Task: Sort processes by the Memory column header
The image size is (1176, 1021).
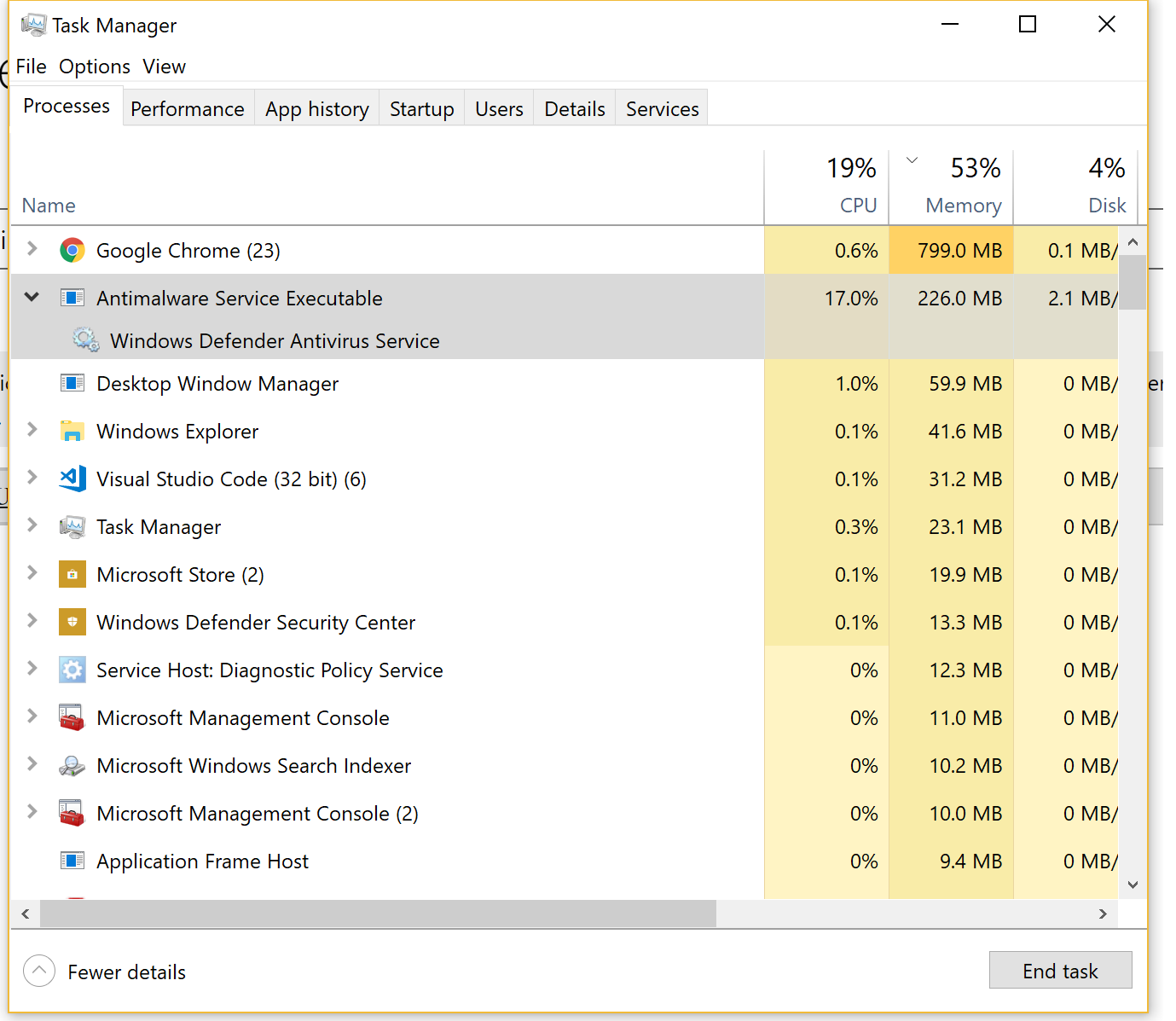Action: pyautogui.click(x=951, y=187)
